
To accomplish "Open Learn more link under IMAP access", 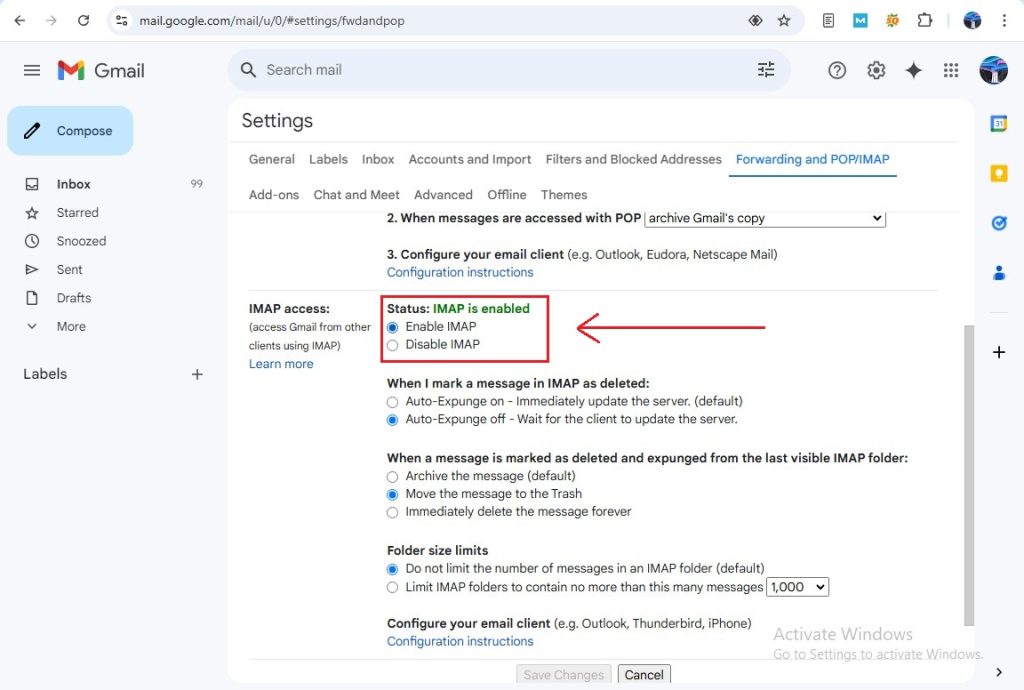I will pyautogui.click(x=281, y=364).
